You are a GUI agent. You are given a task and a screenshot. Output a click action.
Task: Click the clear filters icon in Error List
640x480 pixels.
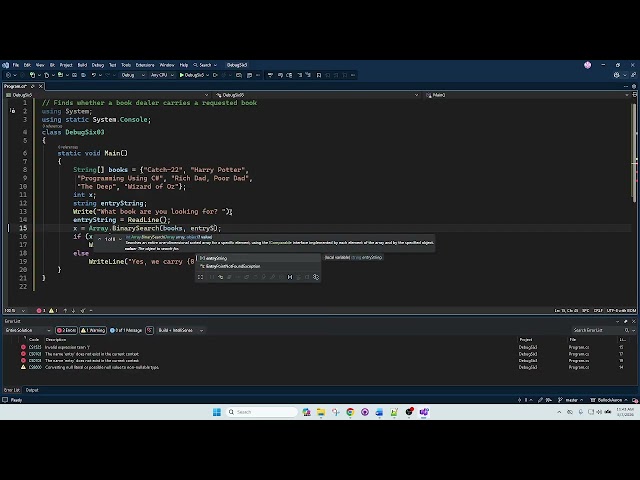click(x=149, y=330)
